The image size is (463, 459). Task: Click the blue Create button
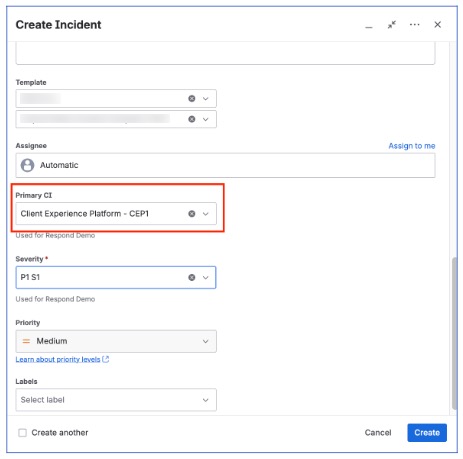[427, 433]
